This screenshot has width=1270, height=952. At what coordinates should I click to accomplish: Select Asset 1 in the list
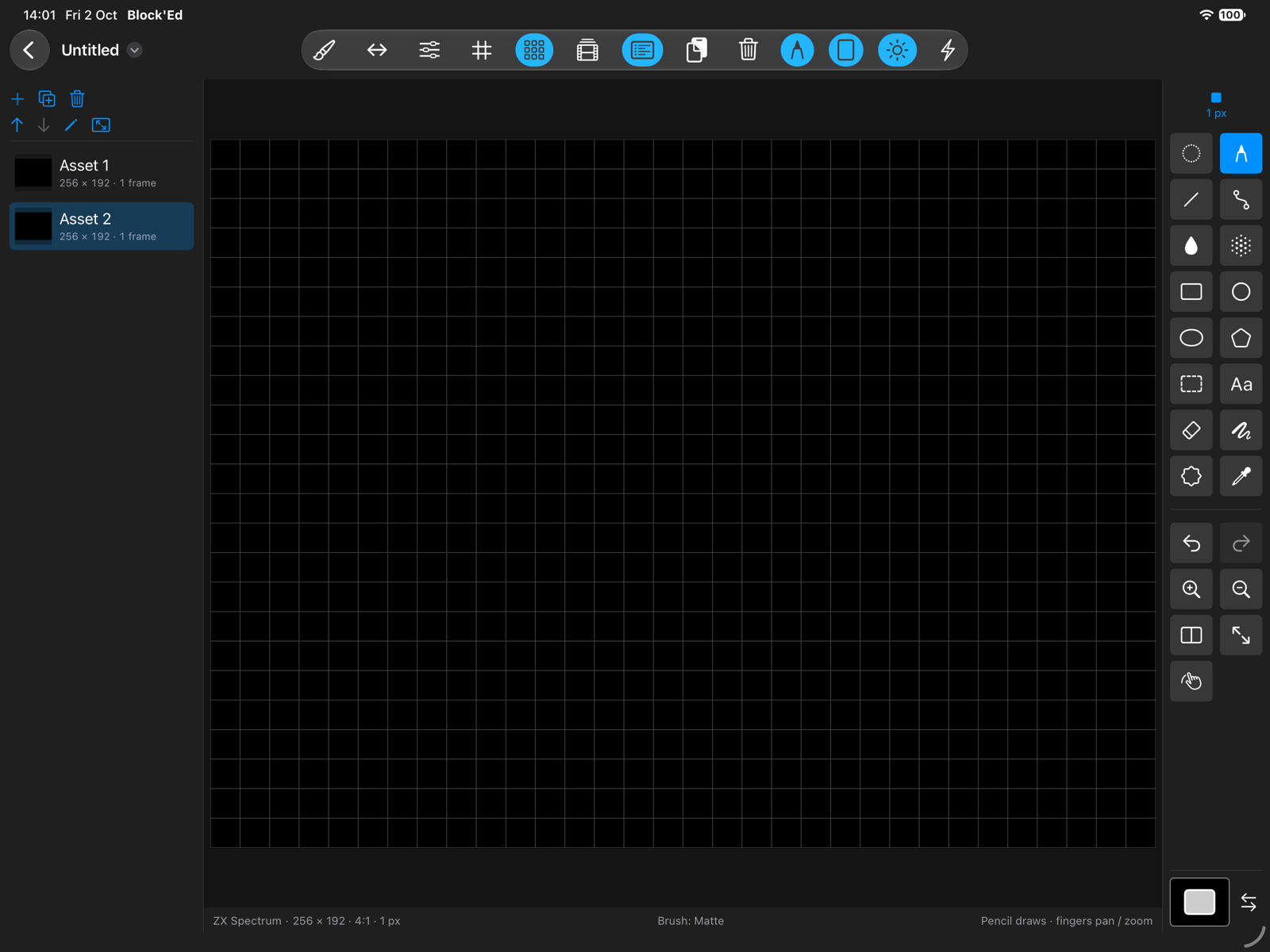(x=102, y=173)
